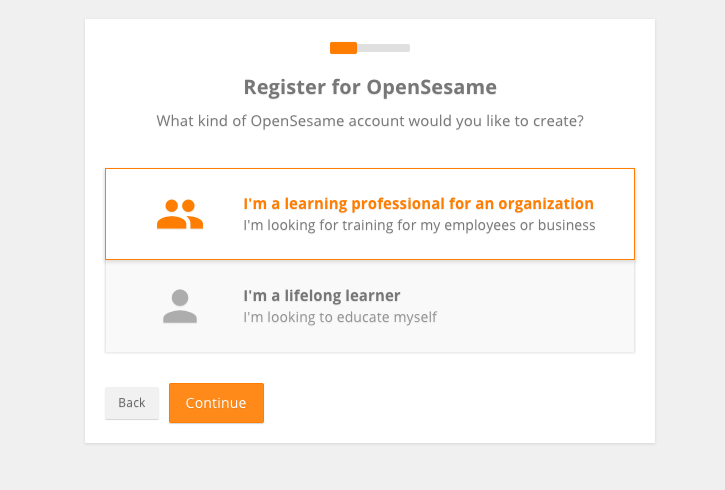Screen dimensions: 725x490
Task: Go back with the Back button
Action: click(x=132, y=403)
